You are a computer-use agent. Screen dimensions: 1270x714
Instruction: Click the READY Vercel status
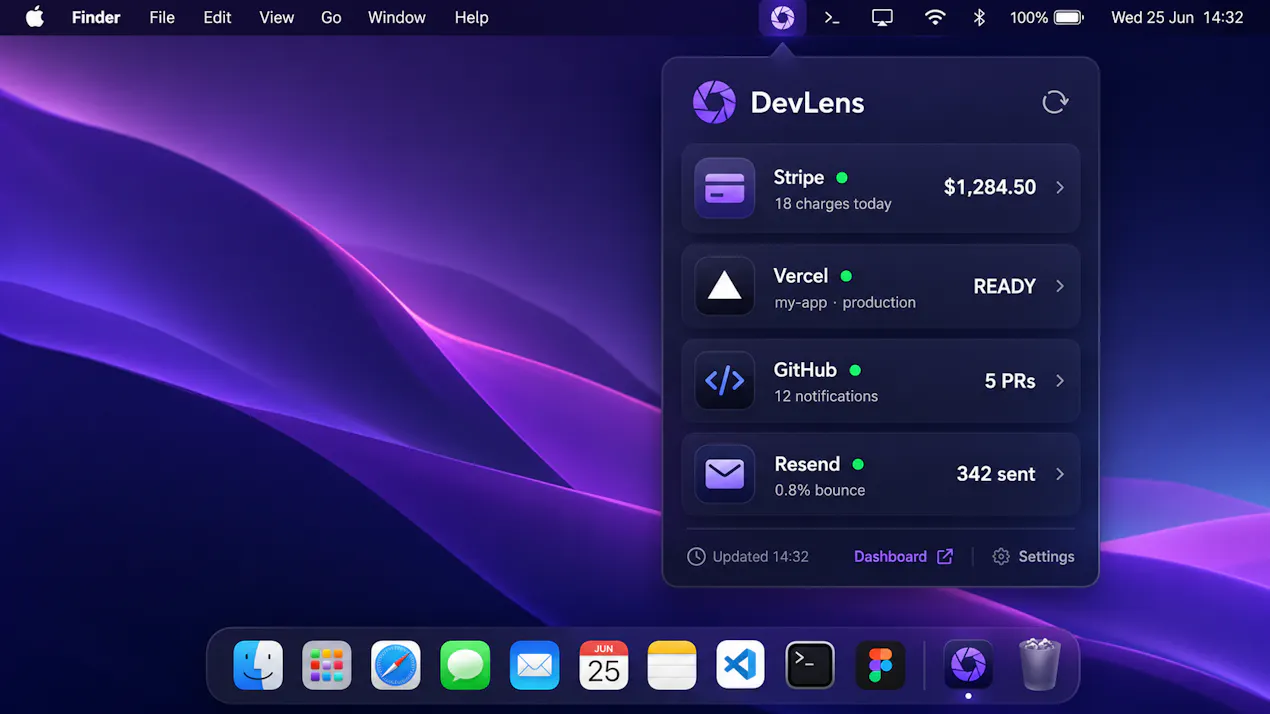click(x=1005, y=287)
